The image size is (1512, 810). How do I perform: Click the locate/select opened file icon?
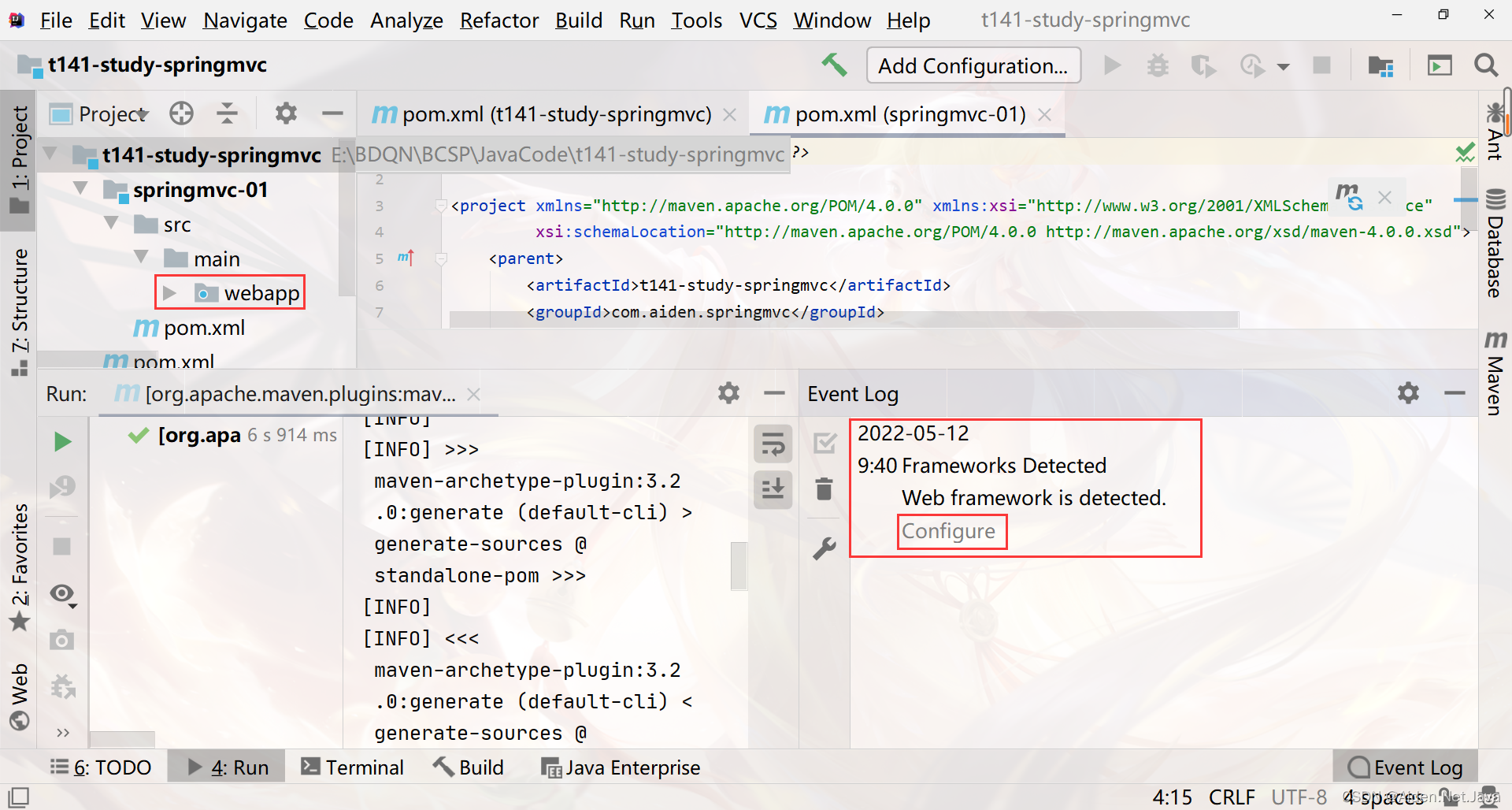point(181,113)
